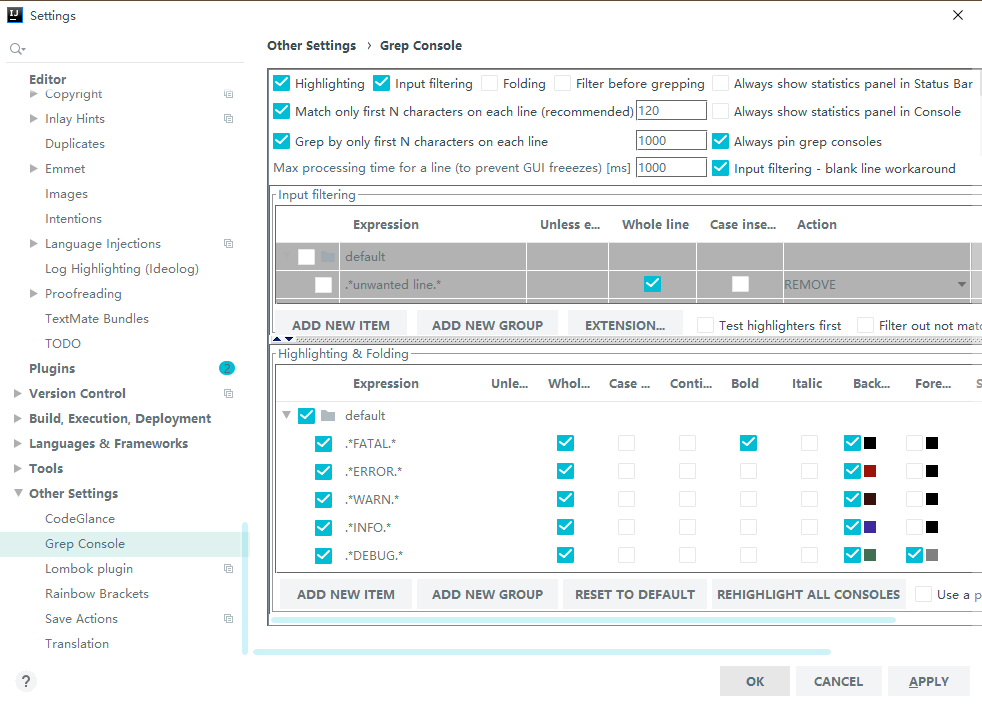Expand the Version Control settings section
Screen dimensions: 982x704
pyautogui.click(x=18, y=394)
